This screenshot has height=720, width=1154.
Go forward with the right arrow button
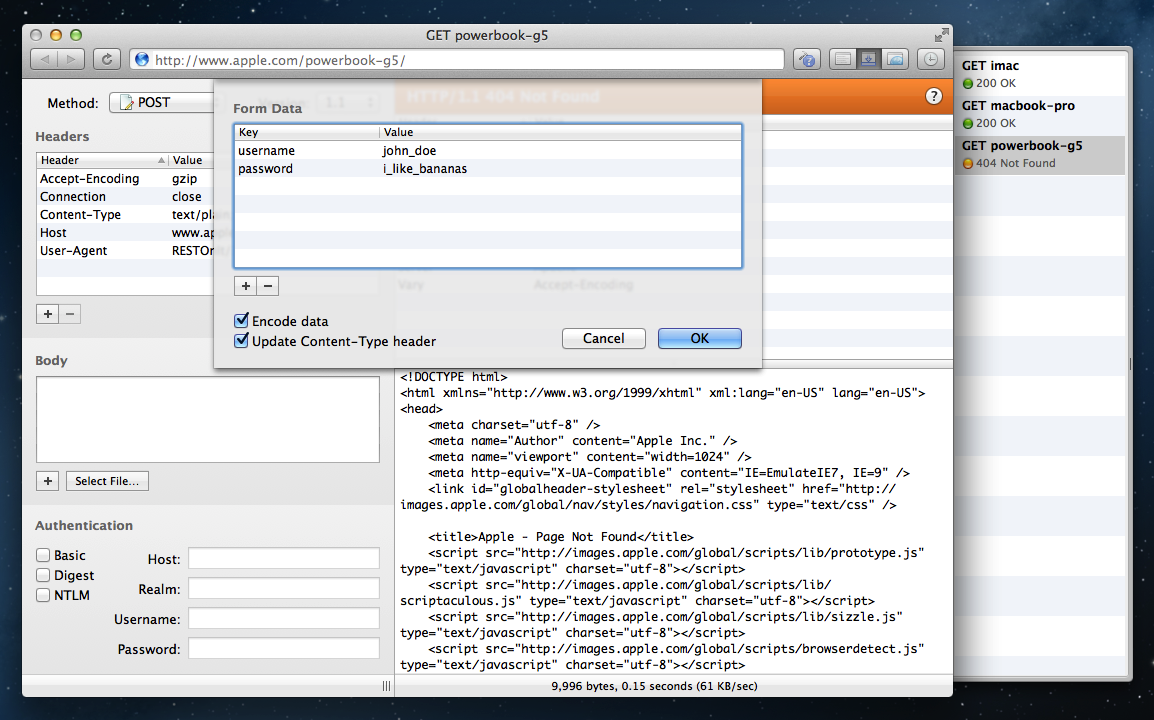click(x=70, y=59)
